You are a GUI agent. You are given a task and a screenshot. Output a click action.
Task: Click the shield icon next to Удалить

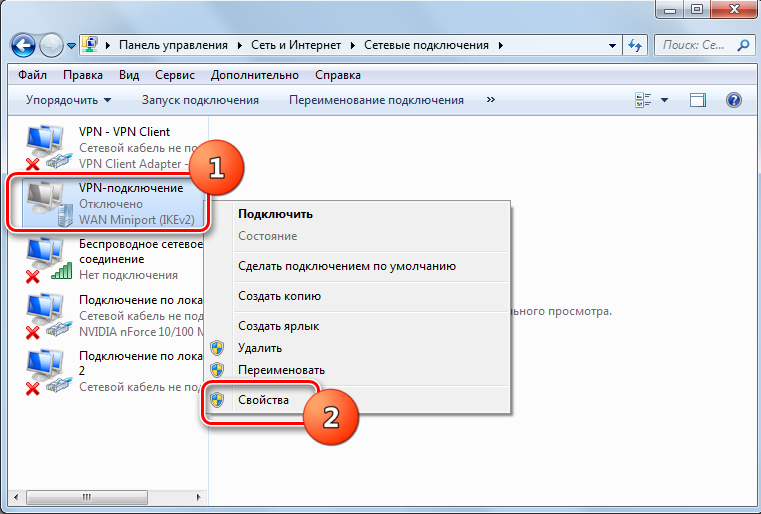point(217,348)
